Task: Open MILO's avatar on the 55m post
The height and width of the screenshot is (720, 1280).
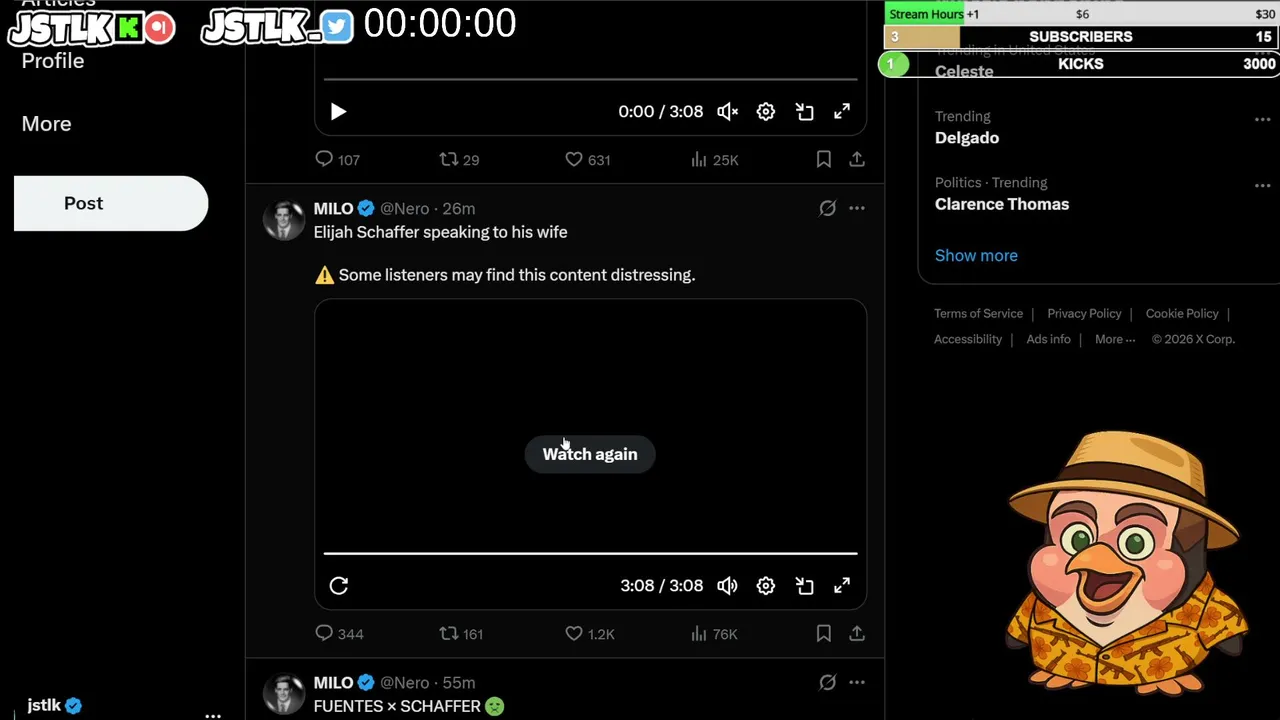Action: 284,694
